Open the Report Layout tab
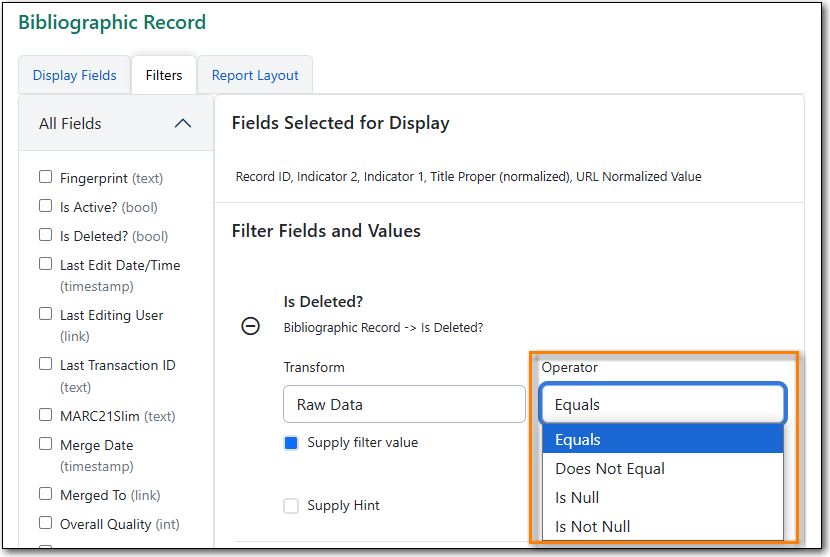 click(255, 75)
